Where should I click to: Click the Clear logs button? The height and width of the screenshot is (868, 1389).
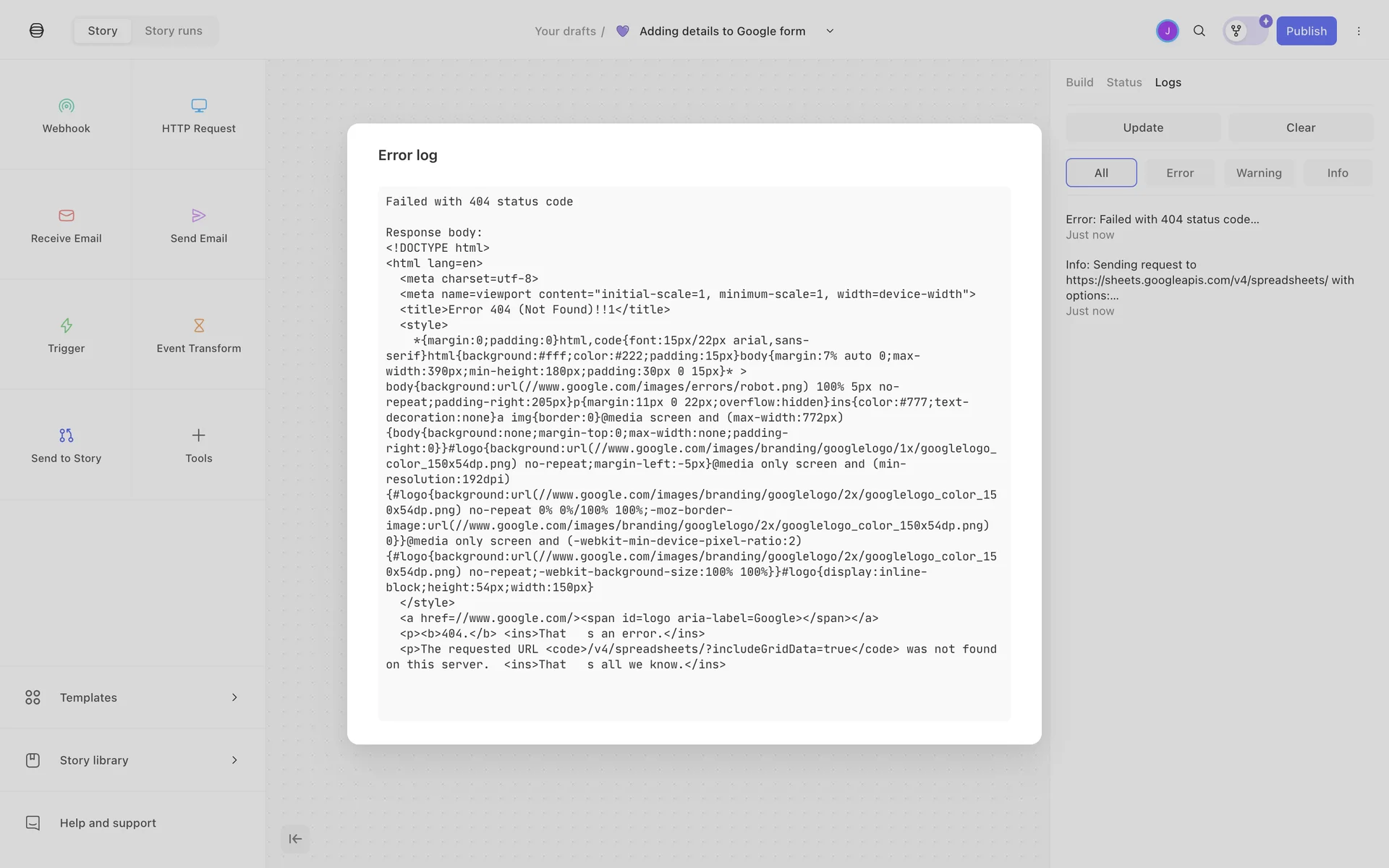click(x=1300, y=128)
